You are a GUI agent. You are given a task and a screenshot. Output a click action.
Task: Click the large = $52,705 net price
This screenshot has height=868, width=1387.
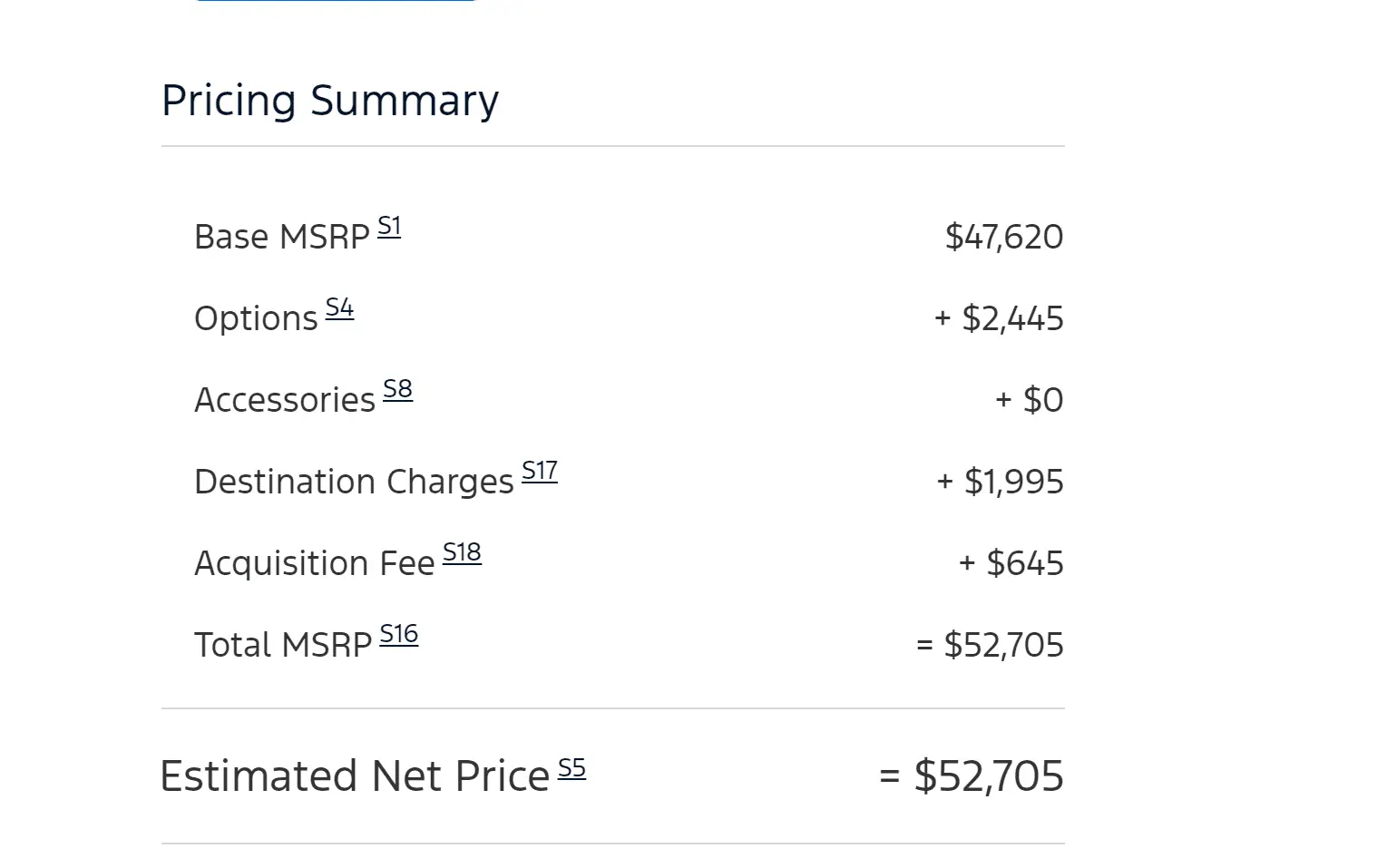[971, 777]
